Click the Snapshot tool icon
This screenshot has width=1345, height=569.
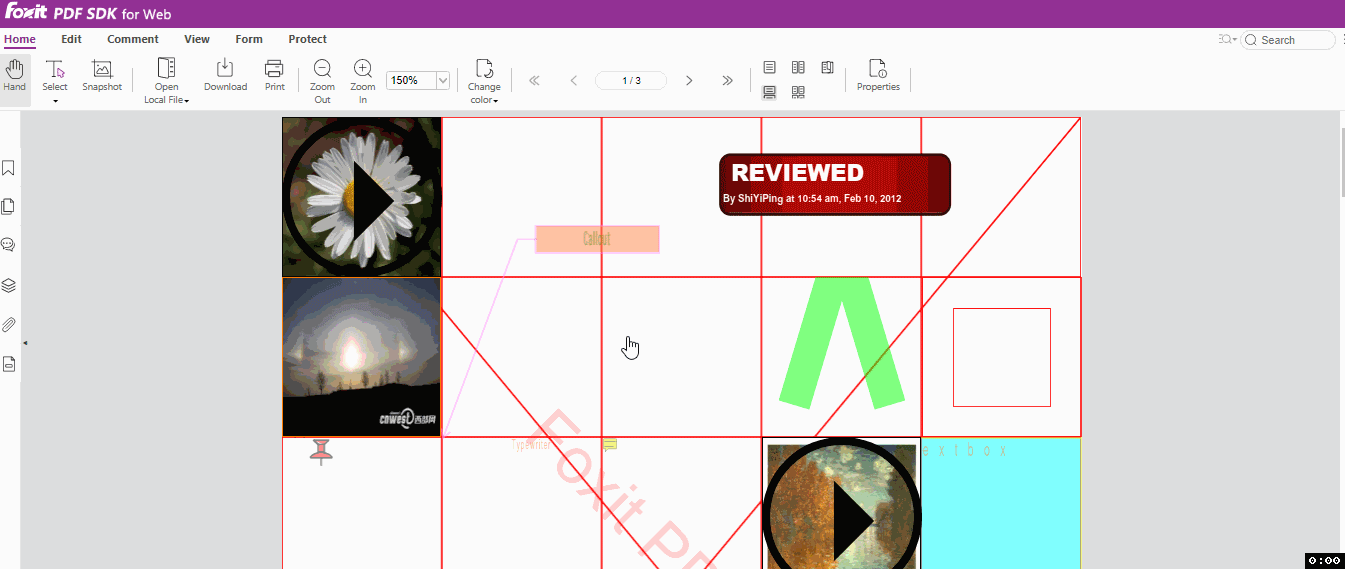click(x=102, y=69)
